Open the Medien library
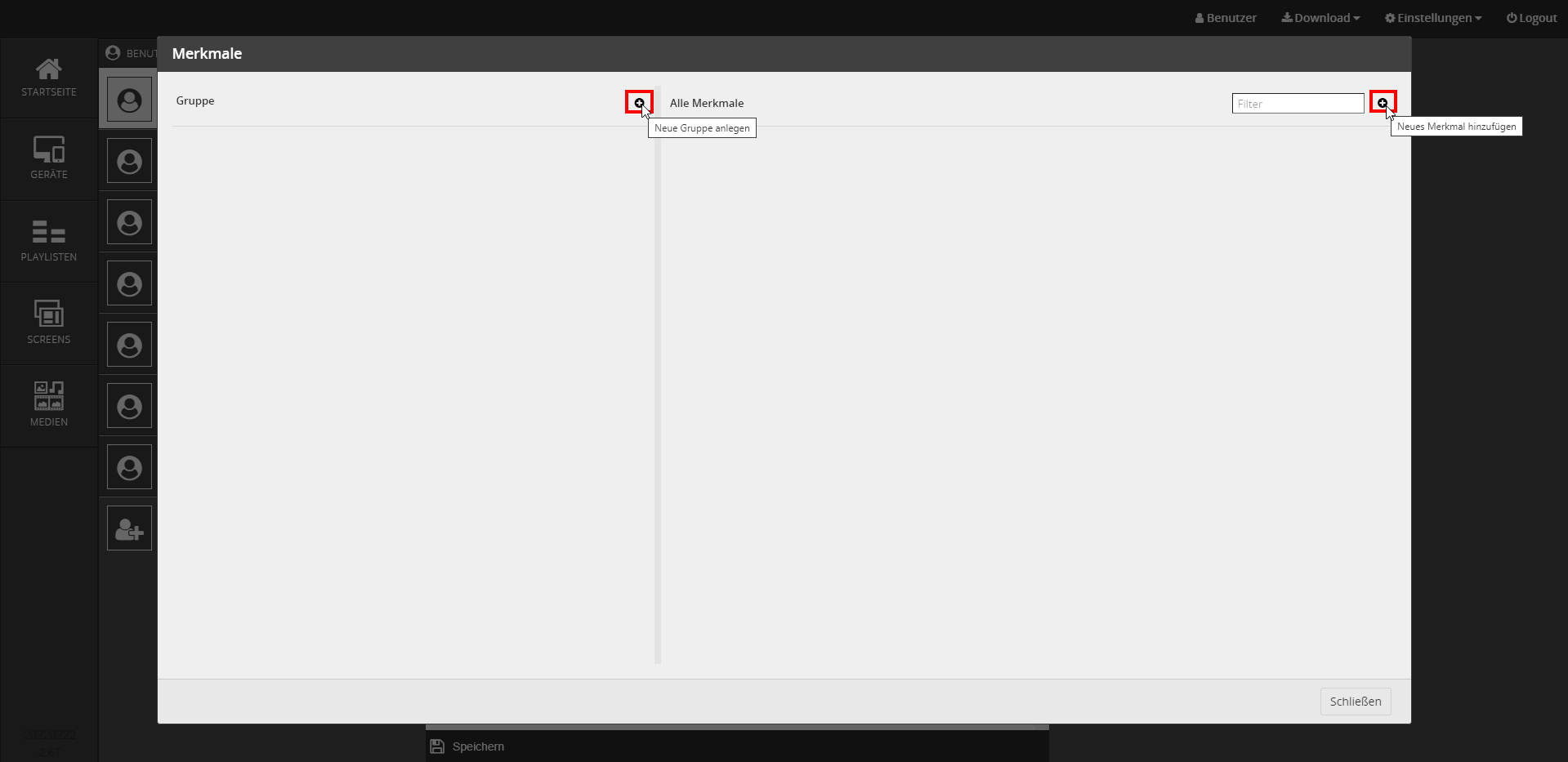The width and height of the screenshot is (1568, 762). (49, 405)
